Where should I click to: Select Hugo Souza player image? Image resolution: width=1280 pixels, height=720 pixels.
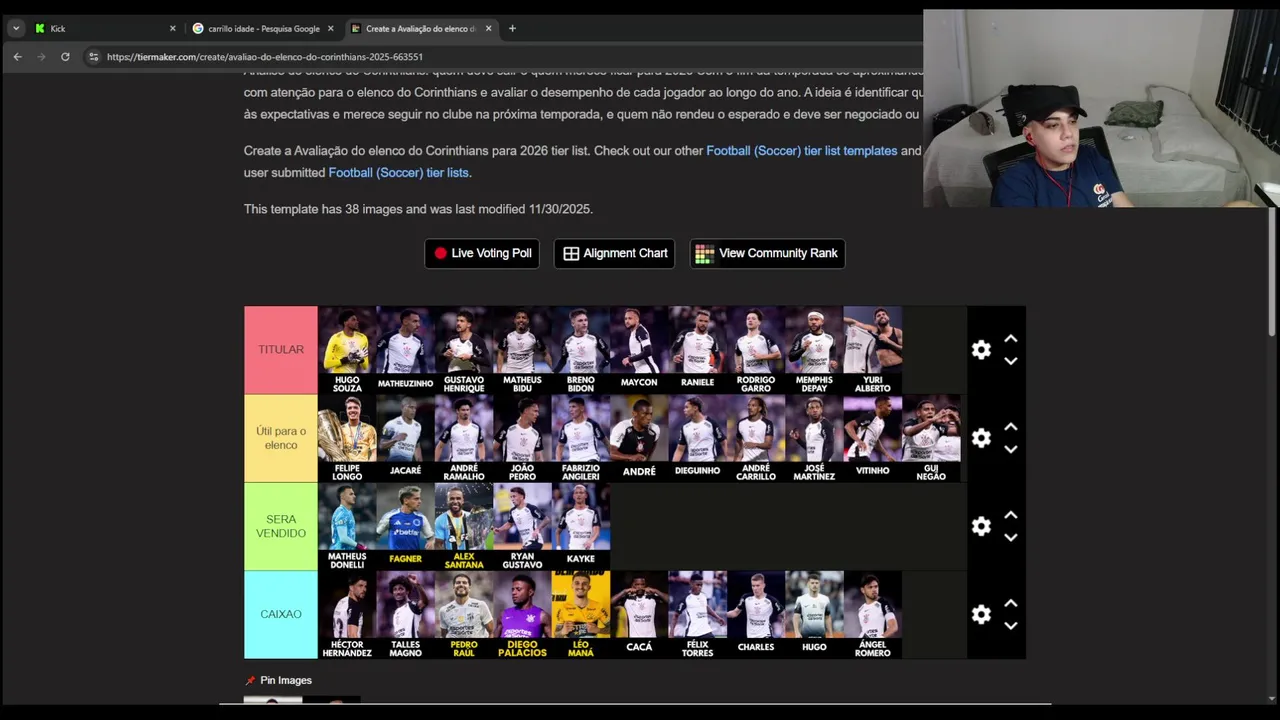(x=347, y=350)
